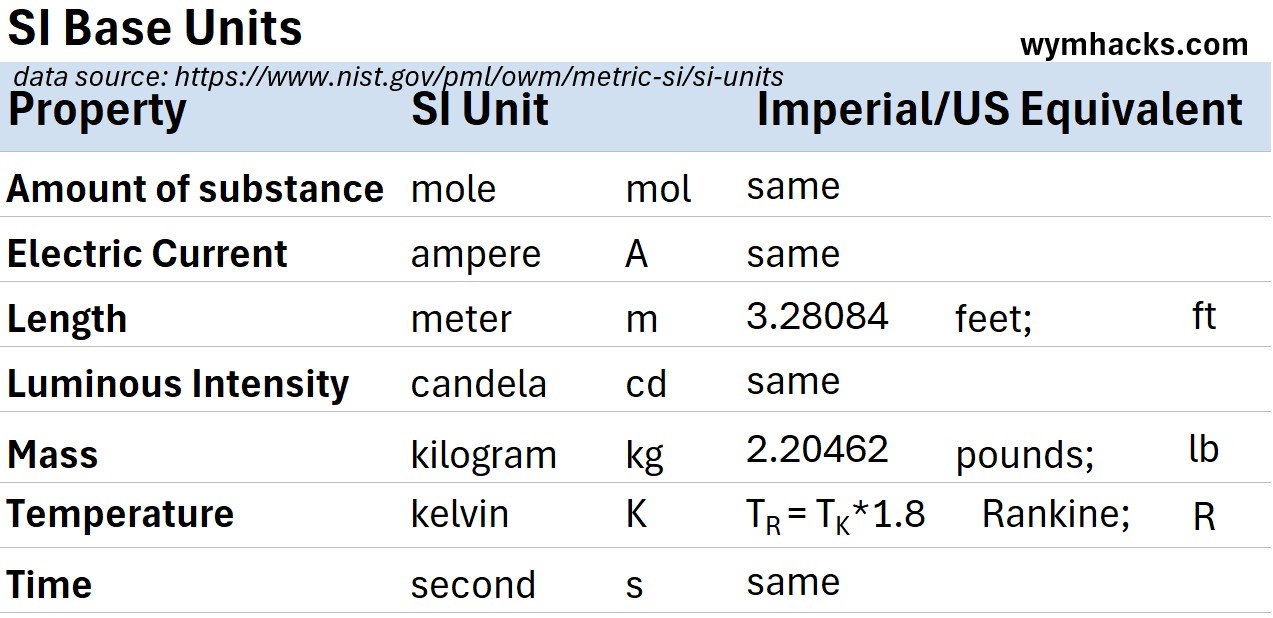Click the Amount of substance row label

click(195, 189)
